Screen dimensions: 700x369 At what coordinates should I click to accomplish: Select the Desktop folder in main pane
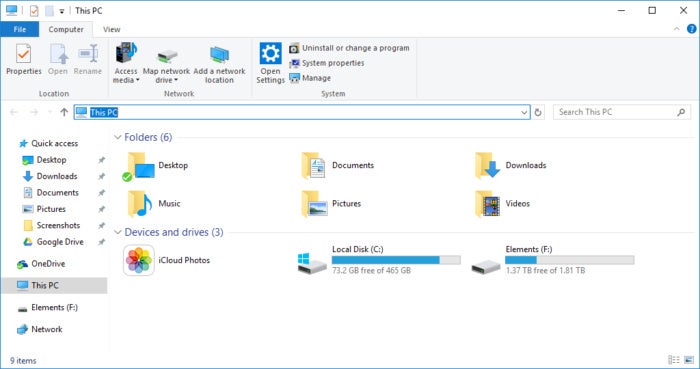(154, 166)
